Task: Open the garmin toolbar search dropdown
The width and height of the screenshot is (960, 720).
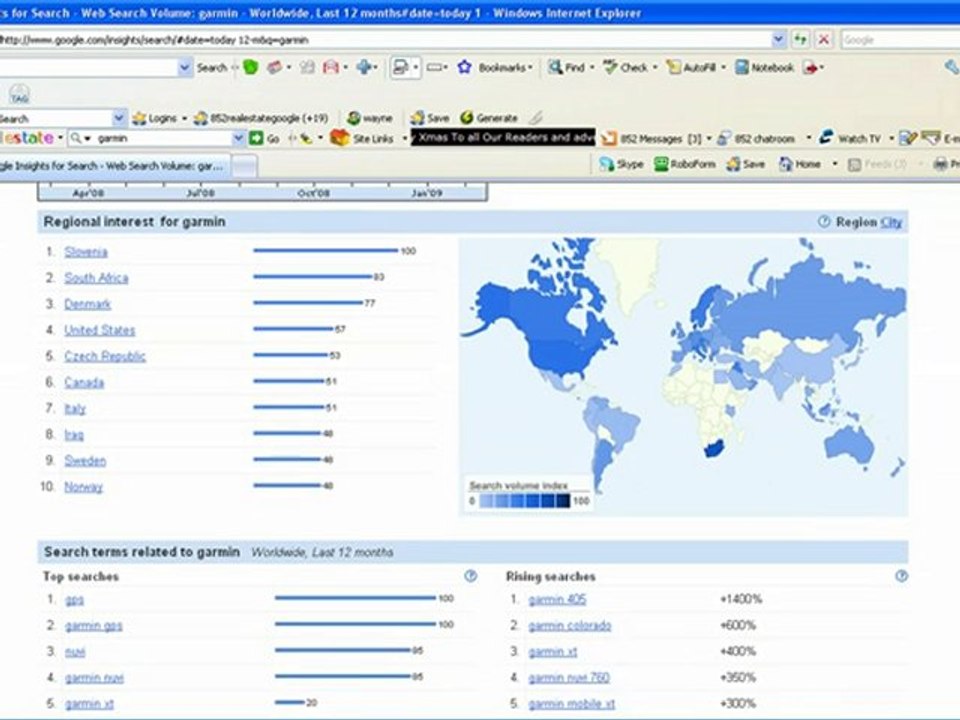Action: (x=238, y=139)
